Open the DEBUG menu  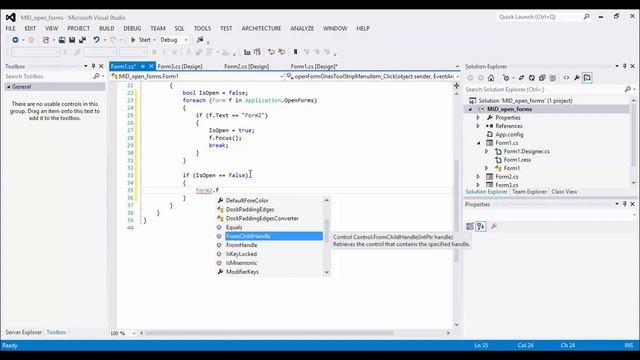click(x=132, y=28)
